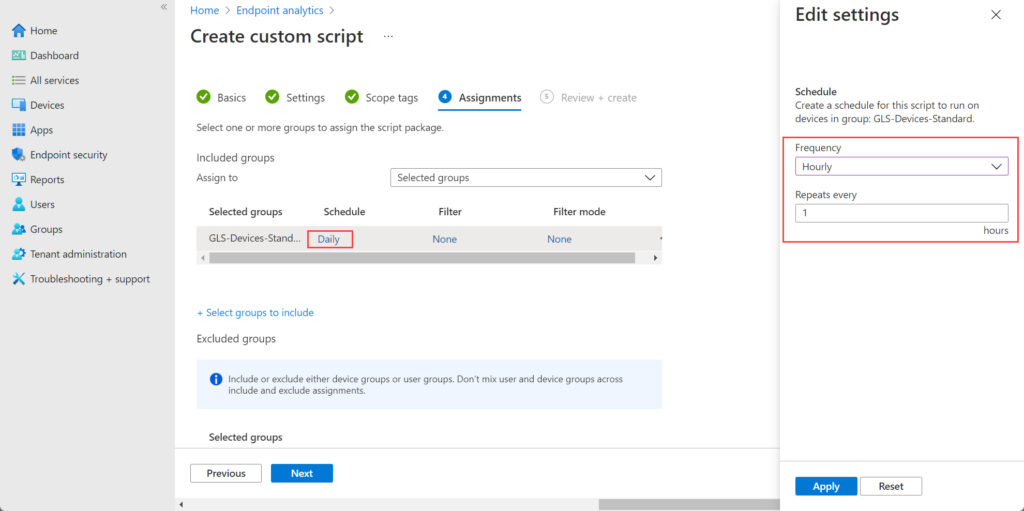Open the Reports icon in sidebar
Image resolution: width=1024 pixels, height=511 pixels.
tap(18, 180)
